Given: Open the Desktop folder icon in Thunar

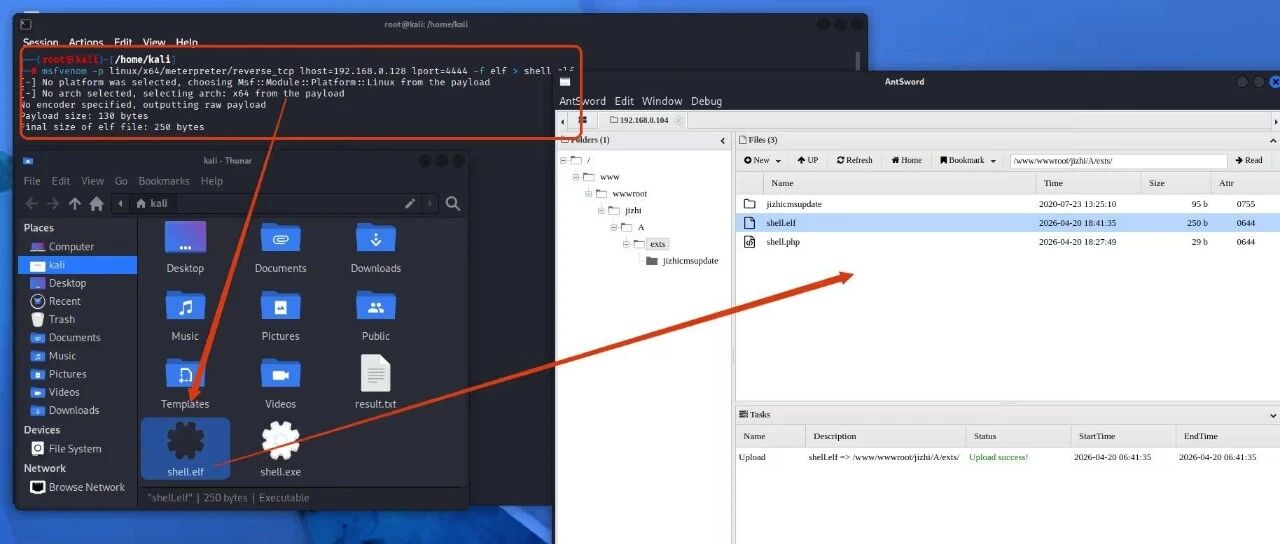Looking at the screenshot, I should pyautogui.click(x=185, y=237).
